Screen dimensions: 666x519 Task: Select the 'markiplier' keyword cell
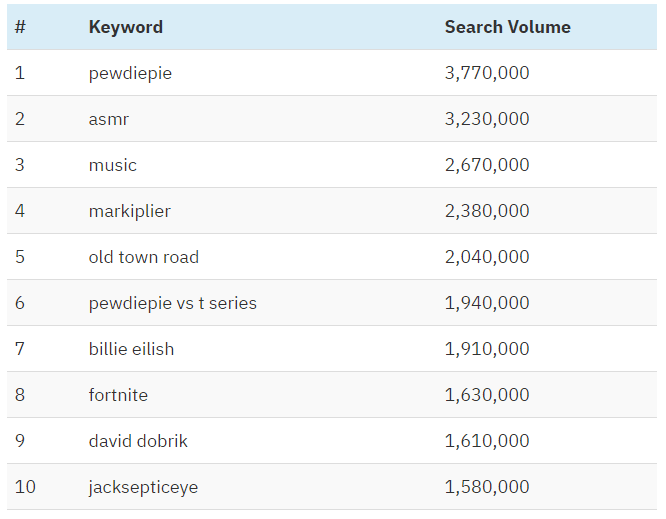(130, 212)
